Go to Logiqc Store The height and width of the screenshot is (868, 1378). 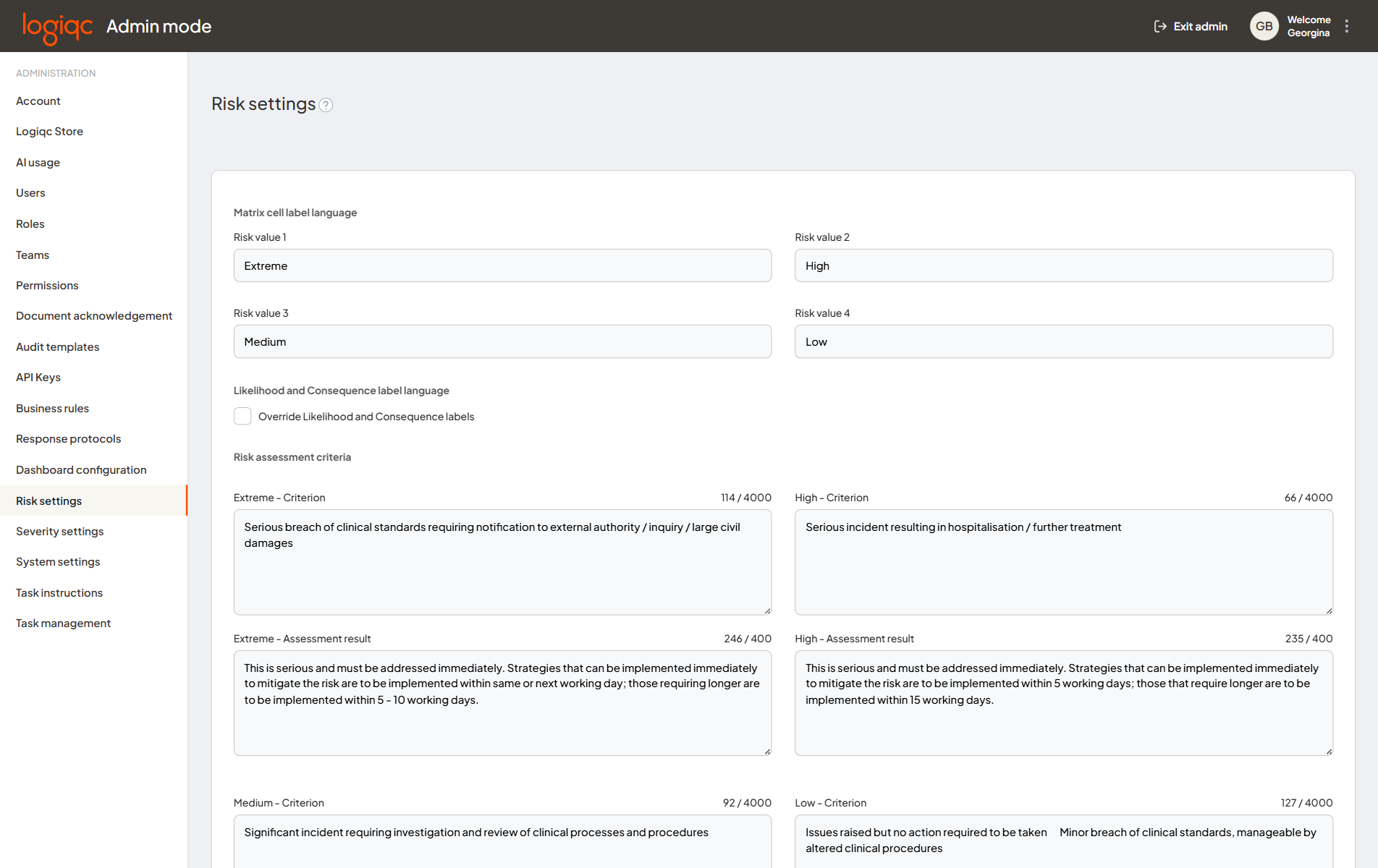coord(49,132)
